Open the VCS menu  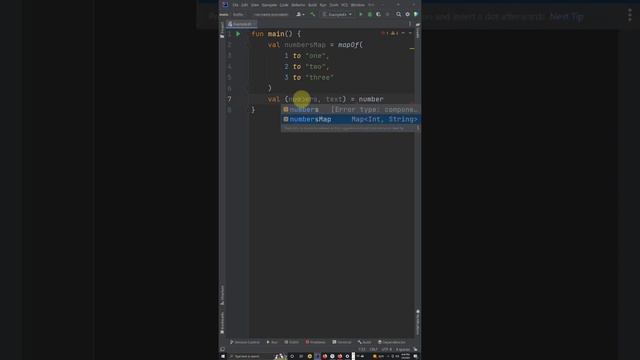(344, 5)
